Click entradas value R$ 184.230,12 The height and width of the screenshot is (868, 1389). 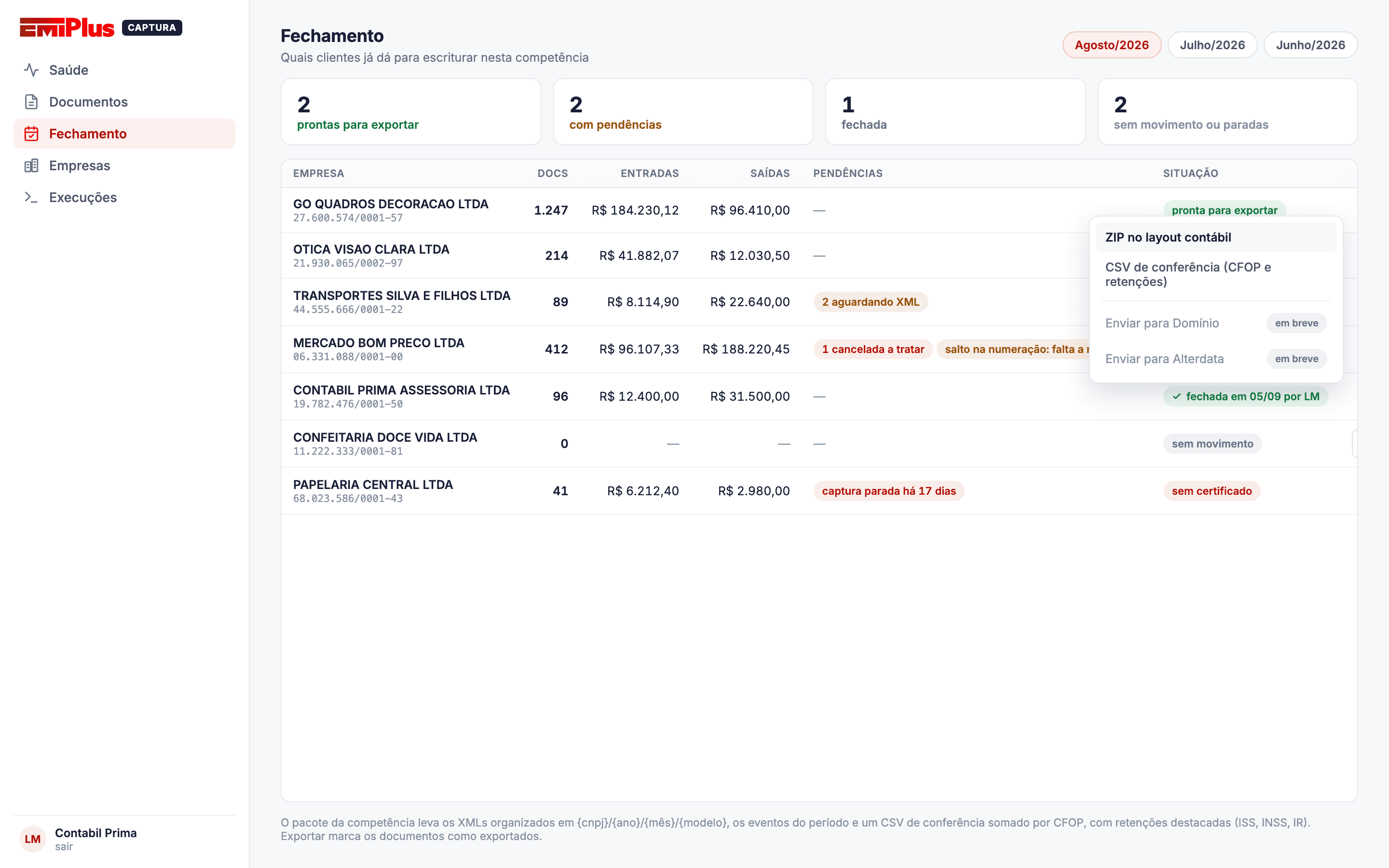[635, 210]
